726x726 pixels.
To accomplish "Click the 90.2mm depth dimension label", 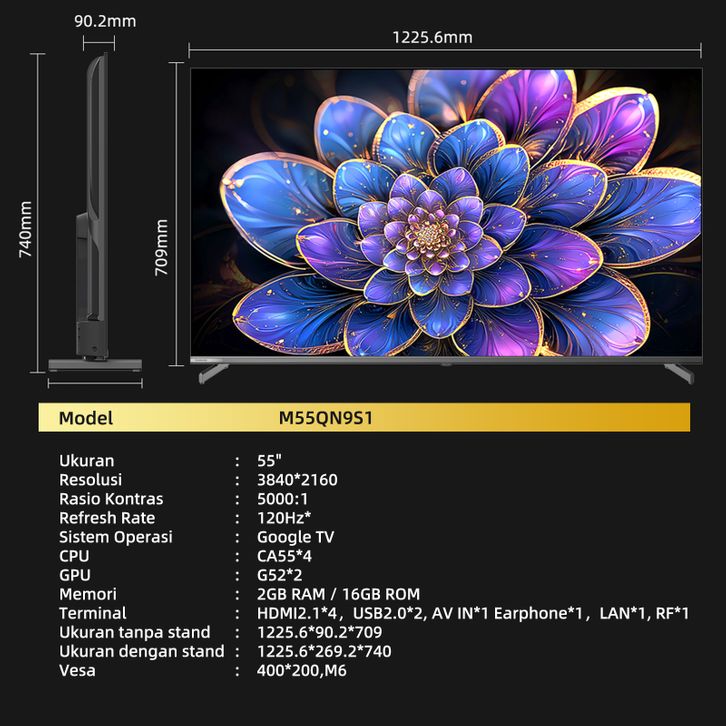I will tap(105, 21).
